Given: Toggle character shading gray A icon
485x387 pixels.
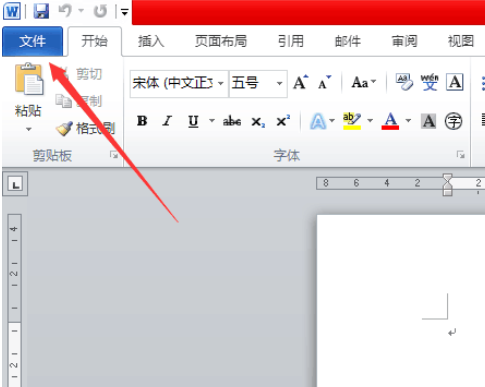Looking at the screenshot, I should point(429,121).
